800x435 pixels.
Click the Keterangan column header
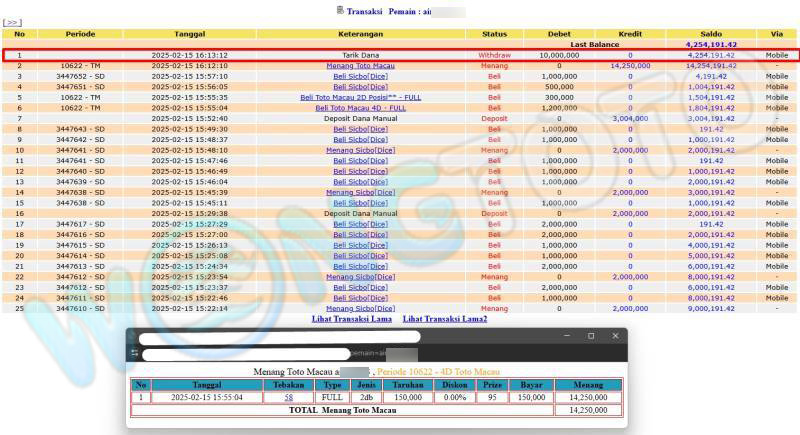tap(360, 34)
